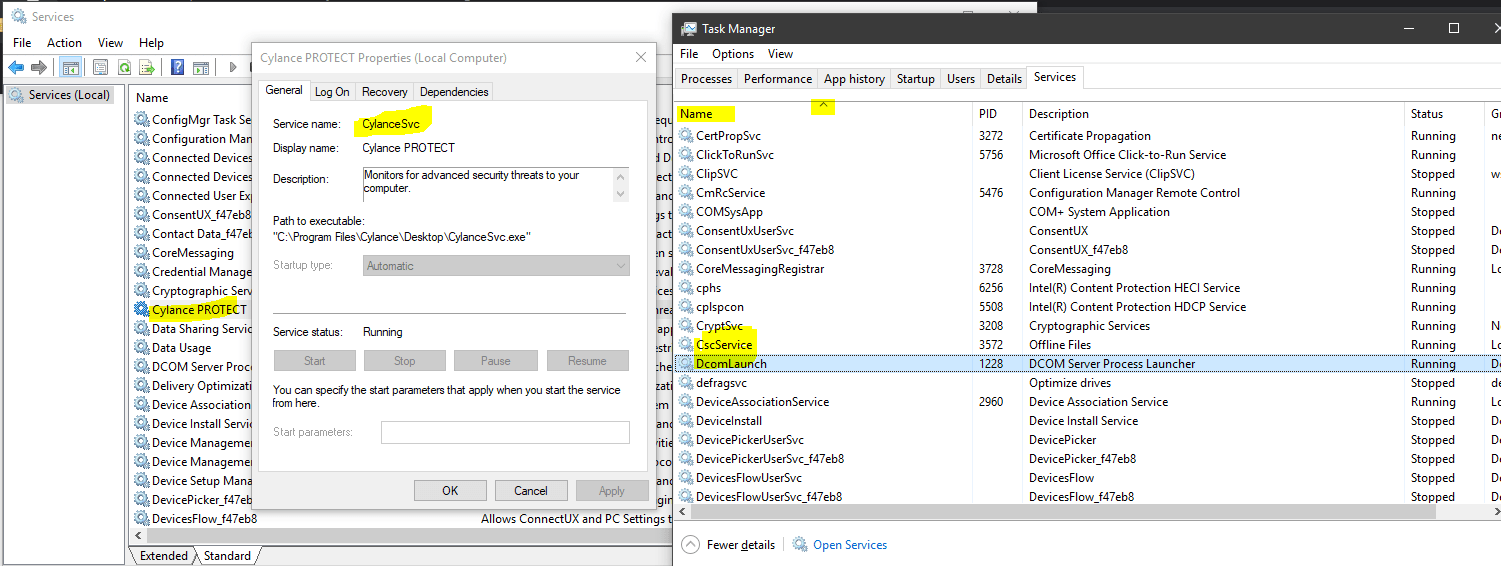Screen dimensions: 1501x566
Task: Click the gear icon beside Cylance PROTECT
Action: 142,310
